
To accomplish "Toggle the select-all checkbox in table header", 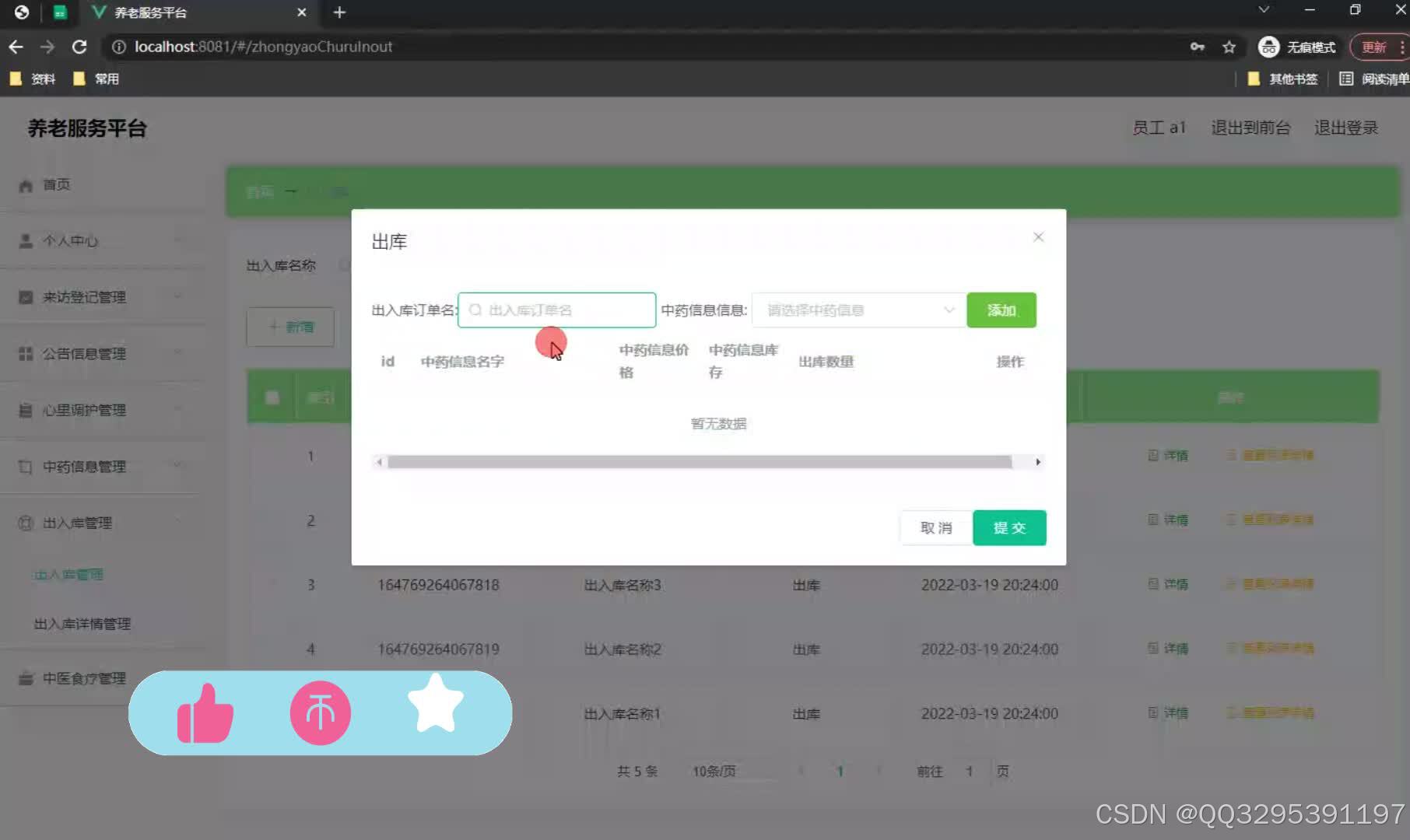I will click(x=272, y=397).
